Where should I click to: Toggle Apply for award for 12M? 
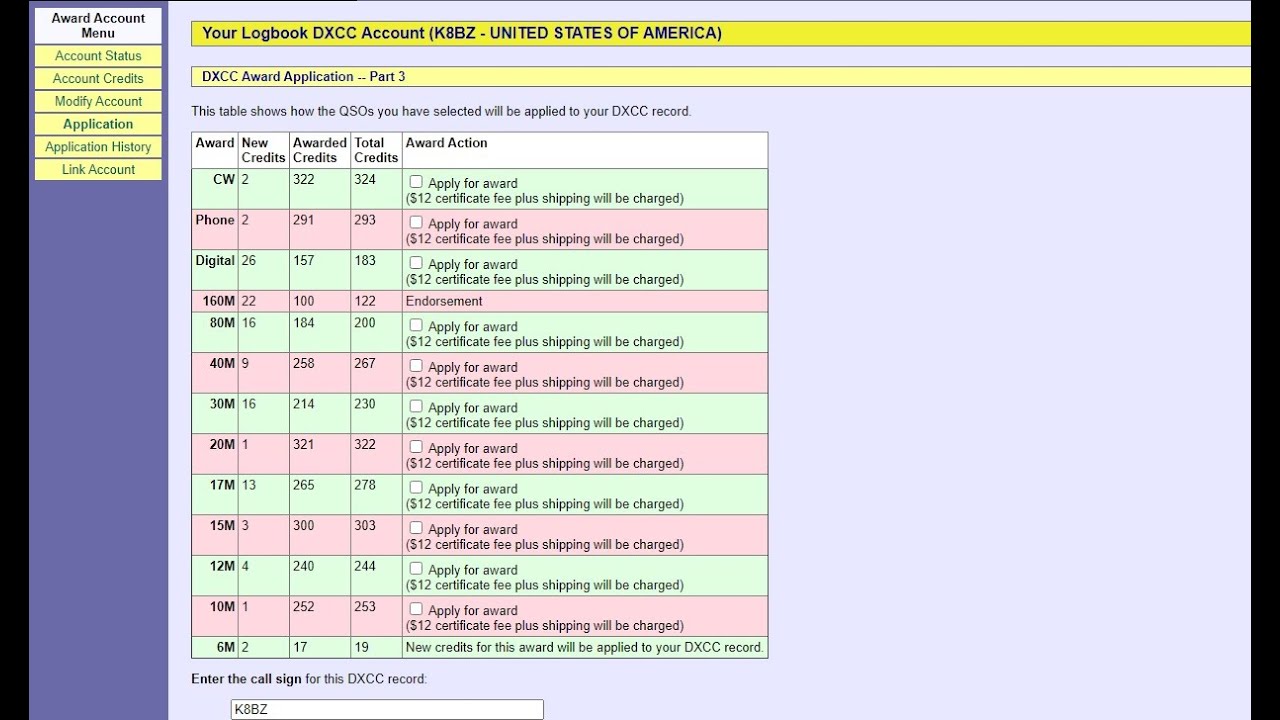(416, 568)
